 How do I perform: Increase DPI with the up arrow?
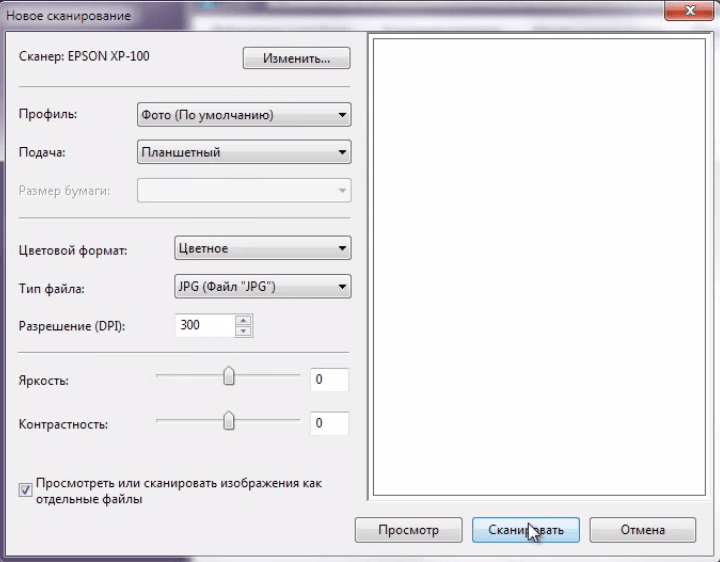pyautogui.click(x=243, y=320)
